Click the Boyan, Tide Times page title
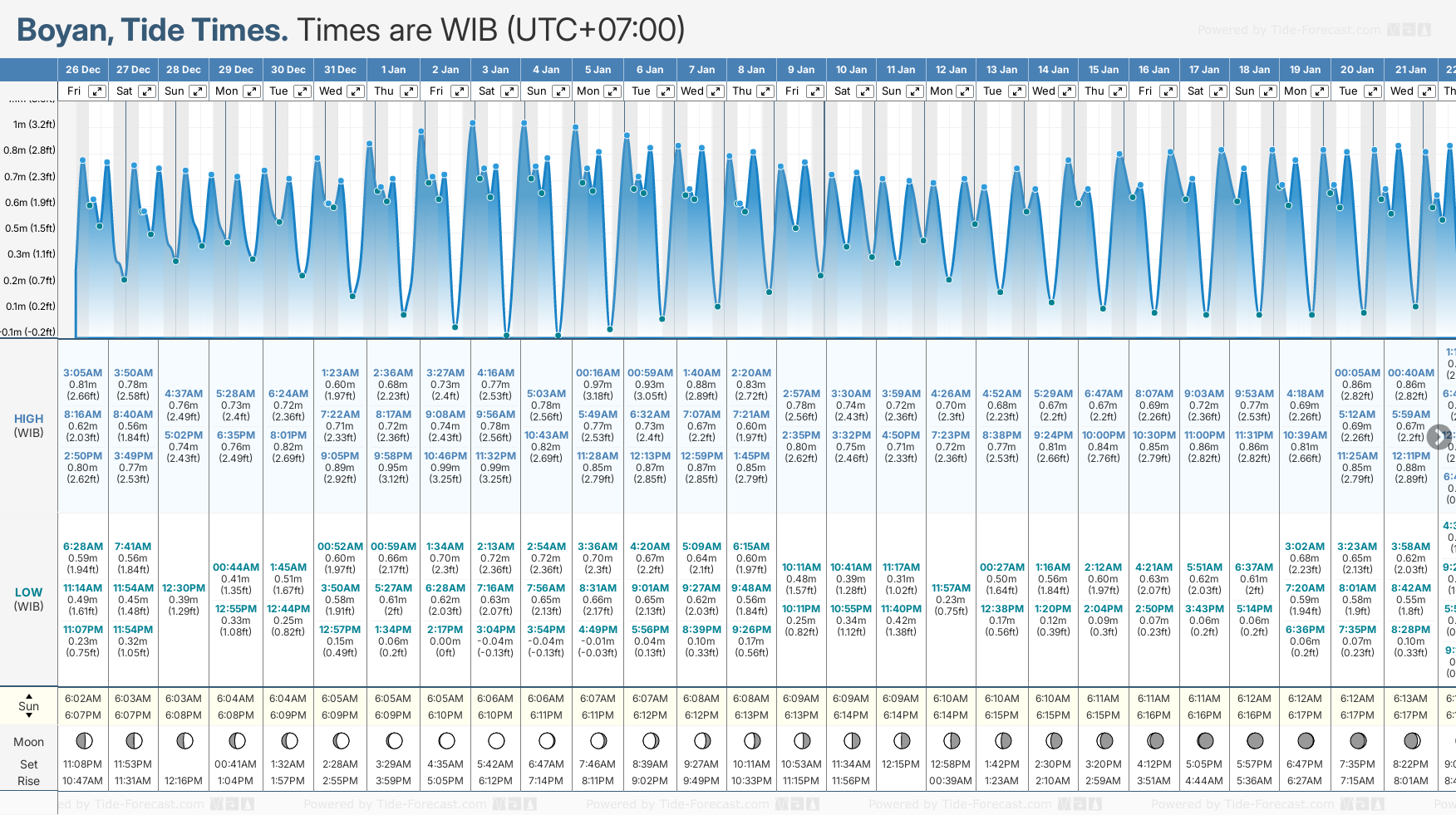 tap(152, 30)
